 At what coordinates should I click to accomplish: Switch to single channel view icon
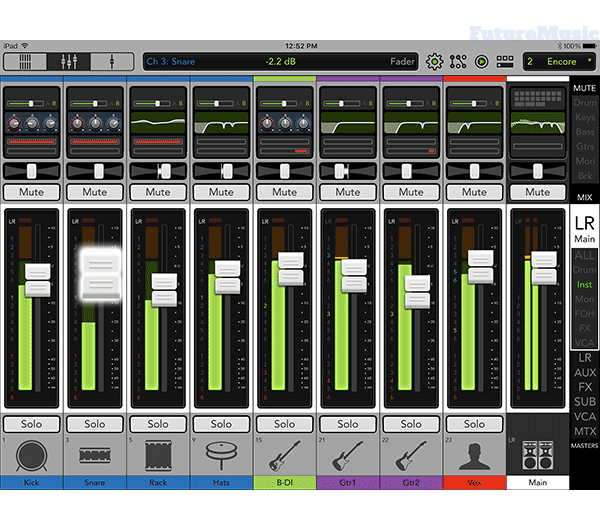tap(112, 62)
